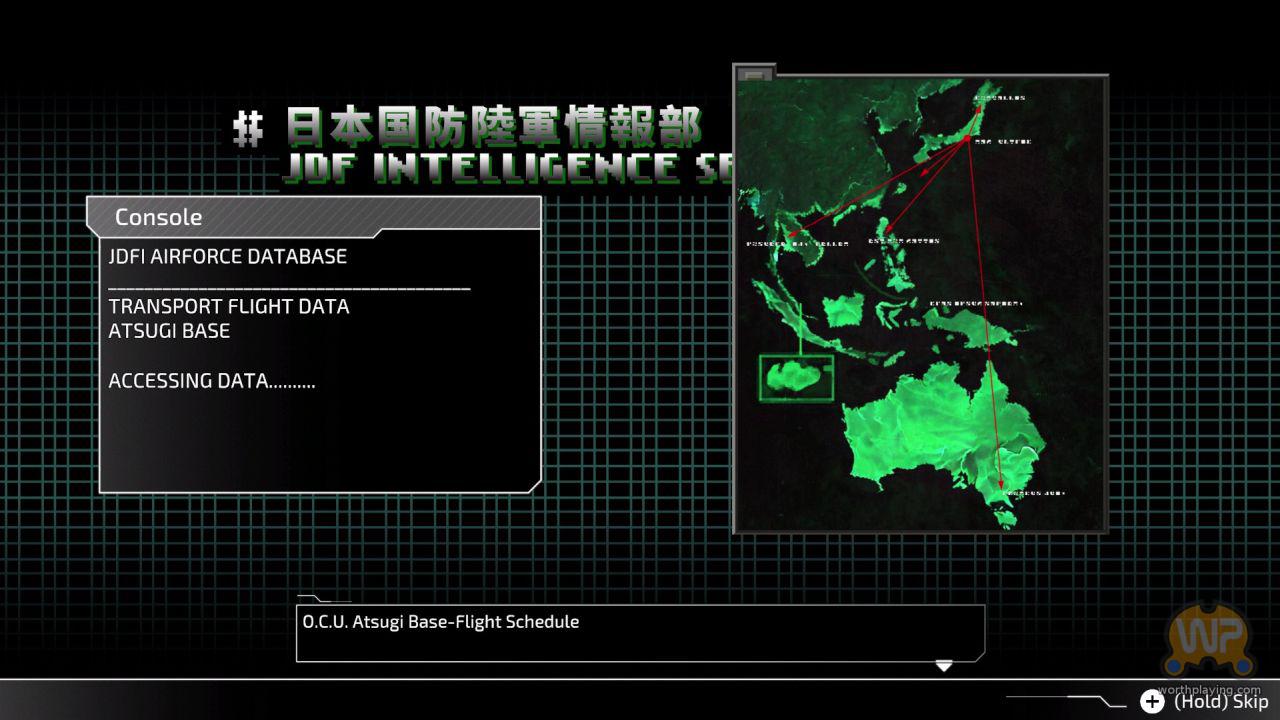Select the JDFI AIRFORCE DATABASE line
The width and height of the screenshot is (1280, 720).
coord(228,256)
